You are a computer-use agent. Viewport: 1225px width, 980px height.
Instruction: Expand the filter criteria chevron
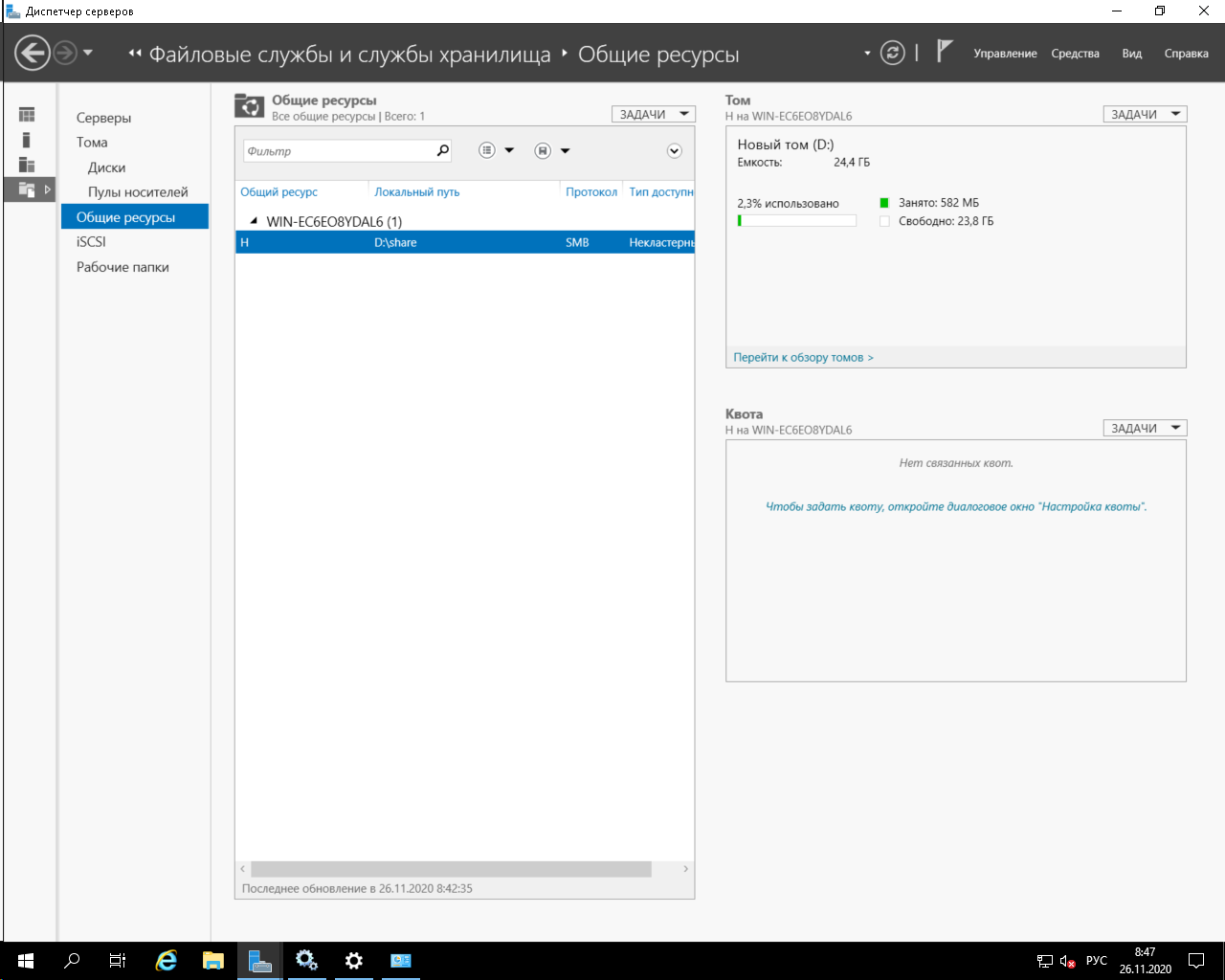[x=675, y=150]
